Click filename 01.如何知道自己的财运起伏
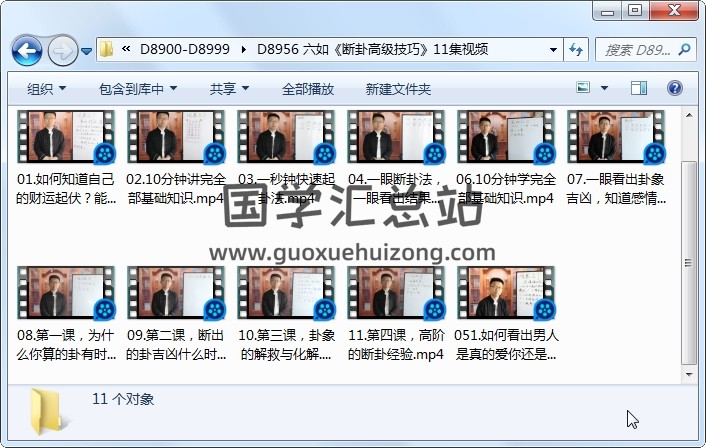The image size is (706, 448). tap(66, 189)
